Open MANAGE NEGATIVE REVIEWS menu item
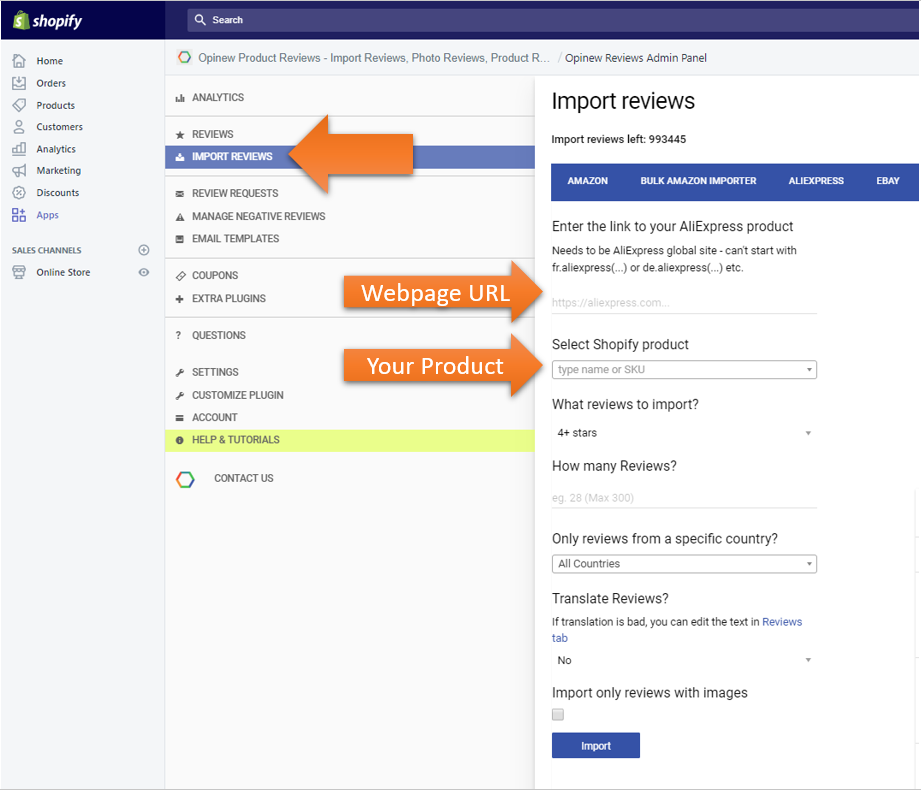 click(349, 216)
